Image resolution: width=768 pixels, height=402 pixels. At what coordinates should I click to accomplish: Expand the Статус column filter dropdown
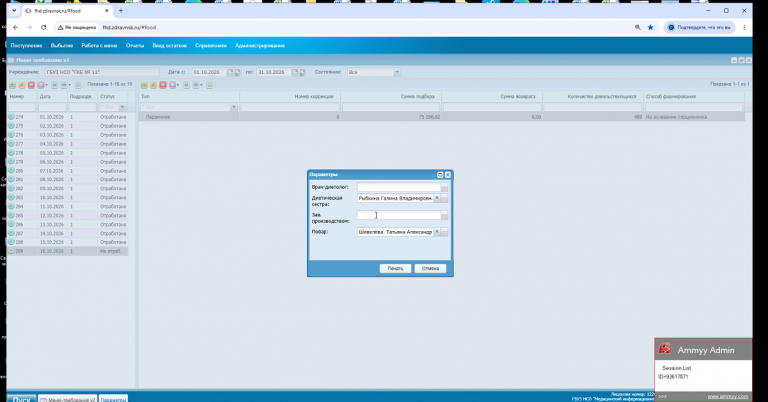(122, 107)
